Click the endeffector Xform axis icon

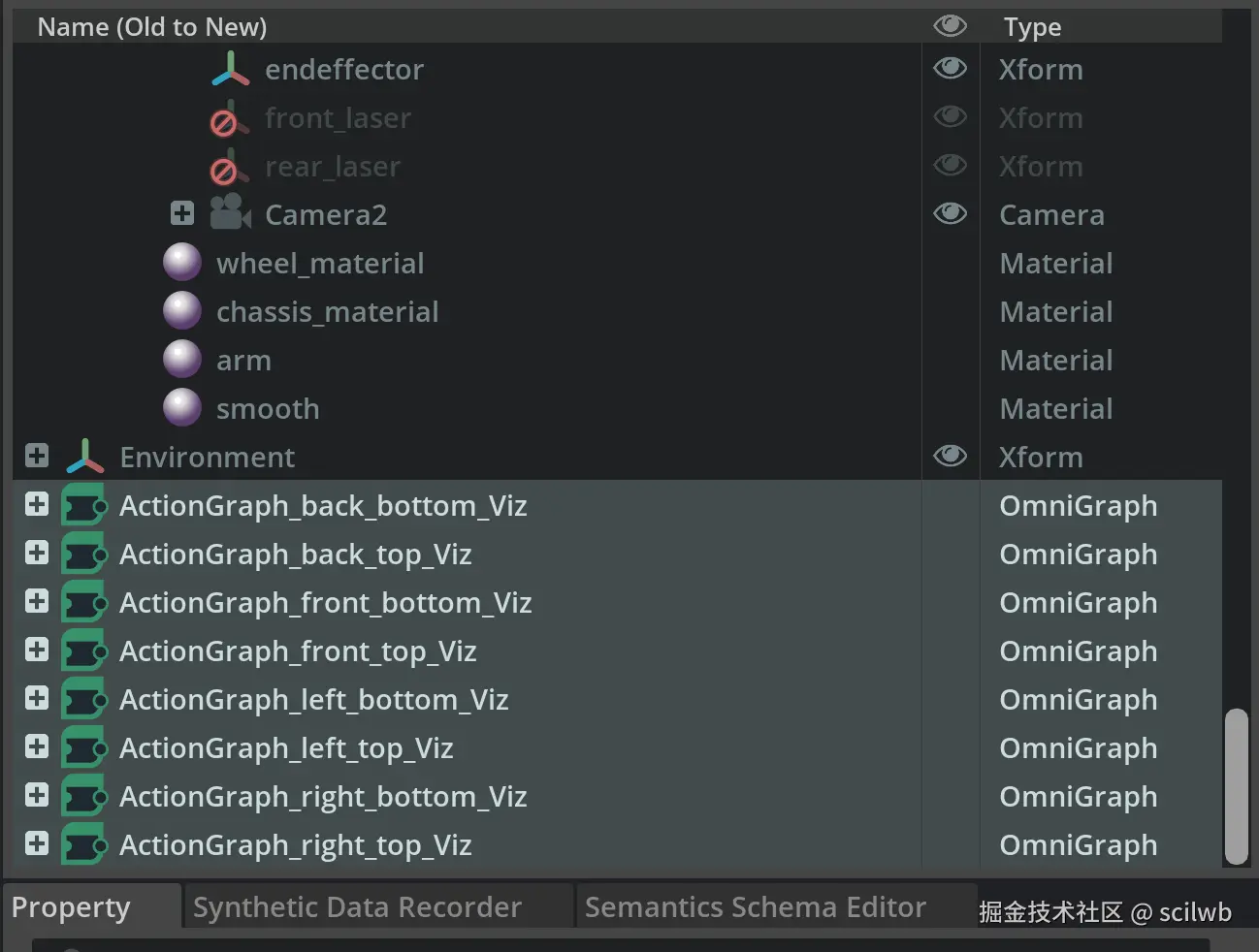click(x=231, y=69)
